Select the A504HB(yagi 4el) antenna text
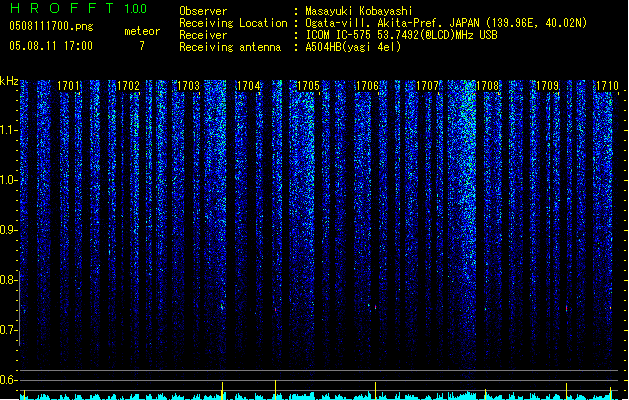The image size is (629, 400). pos(353,47)
